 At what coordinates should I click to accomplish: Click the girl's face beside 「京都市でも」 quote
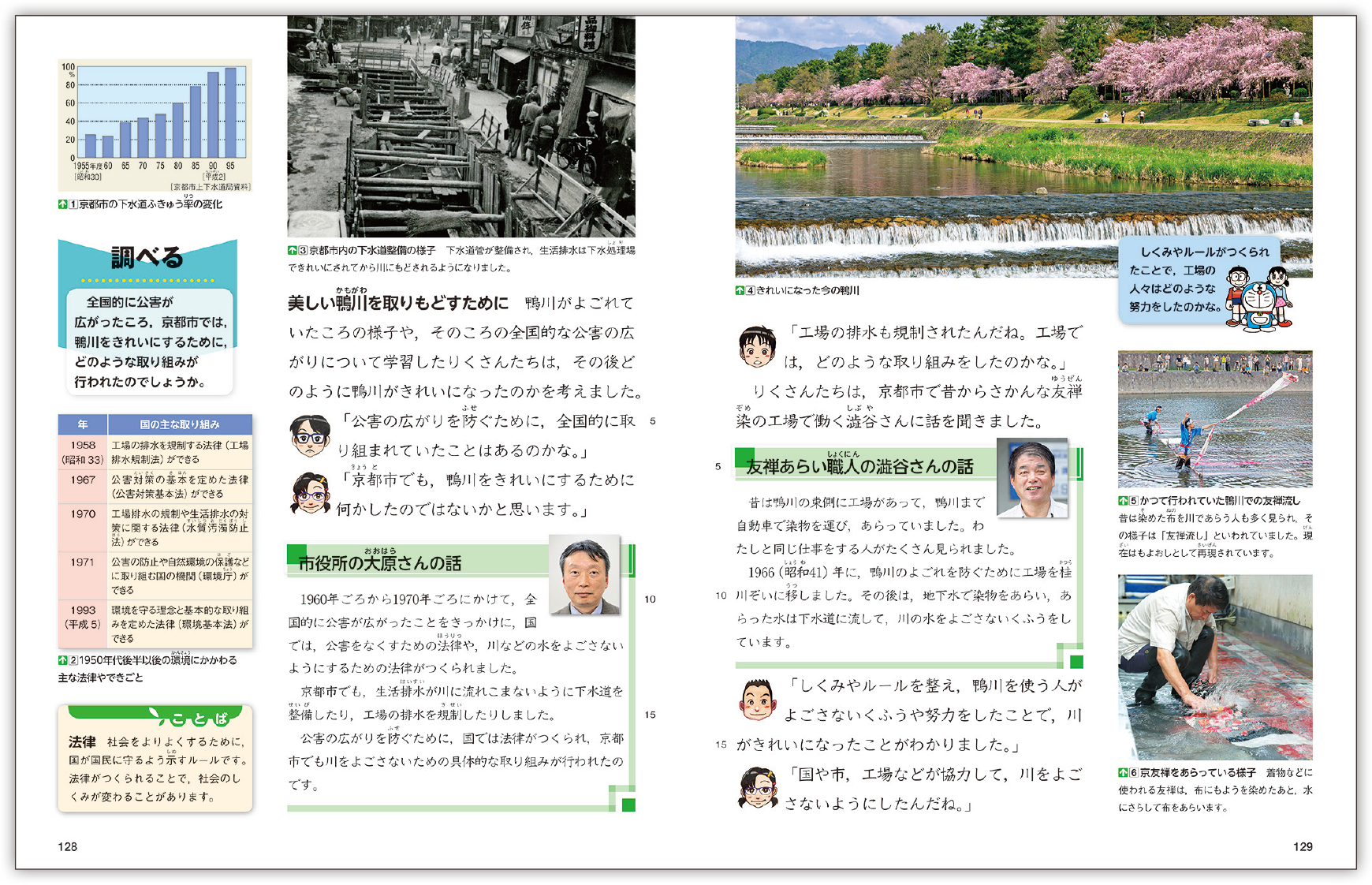[310, 494]
